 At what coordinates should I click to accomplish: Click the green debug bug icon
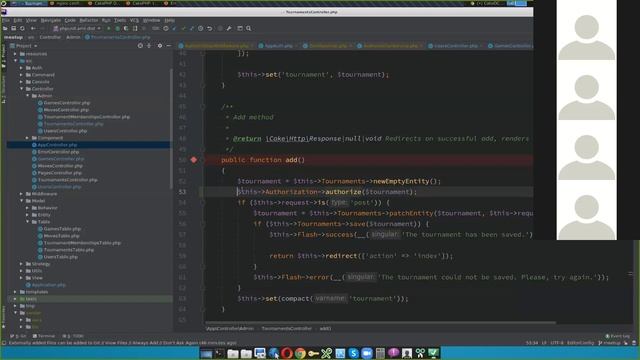tap(117, 29)
